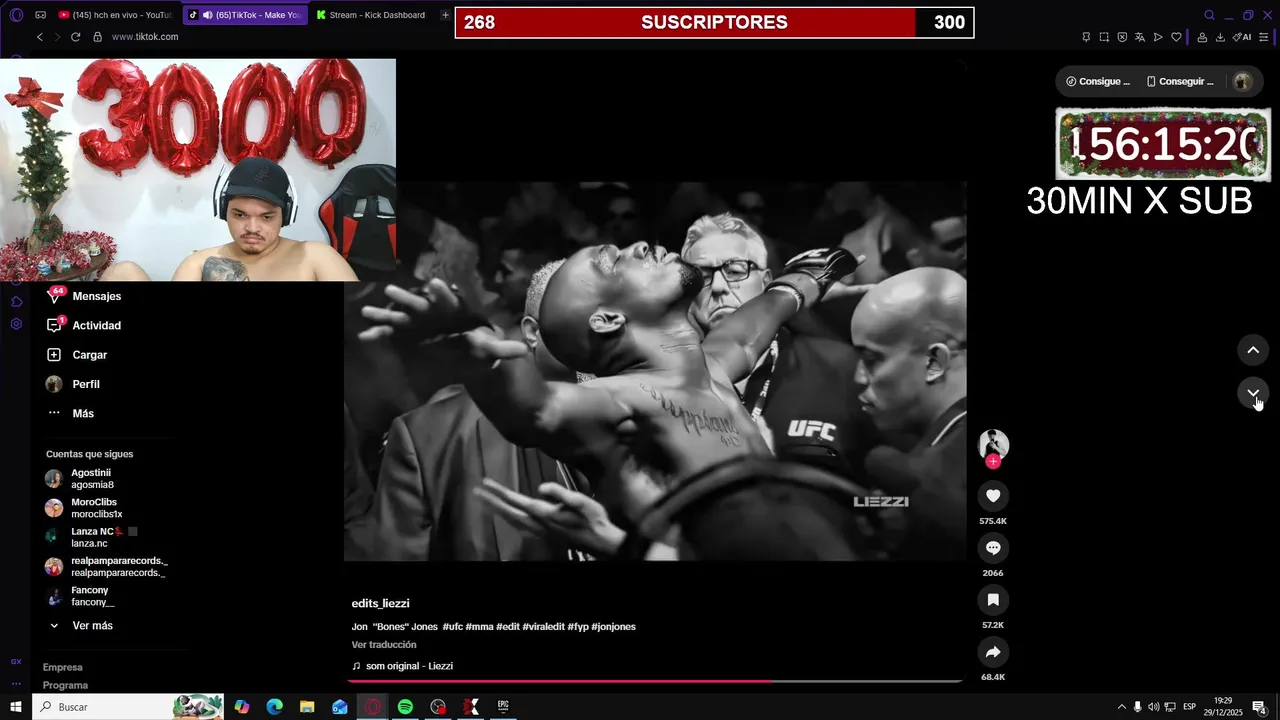Click the site lock security icon

pos(97,37)
